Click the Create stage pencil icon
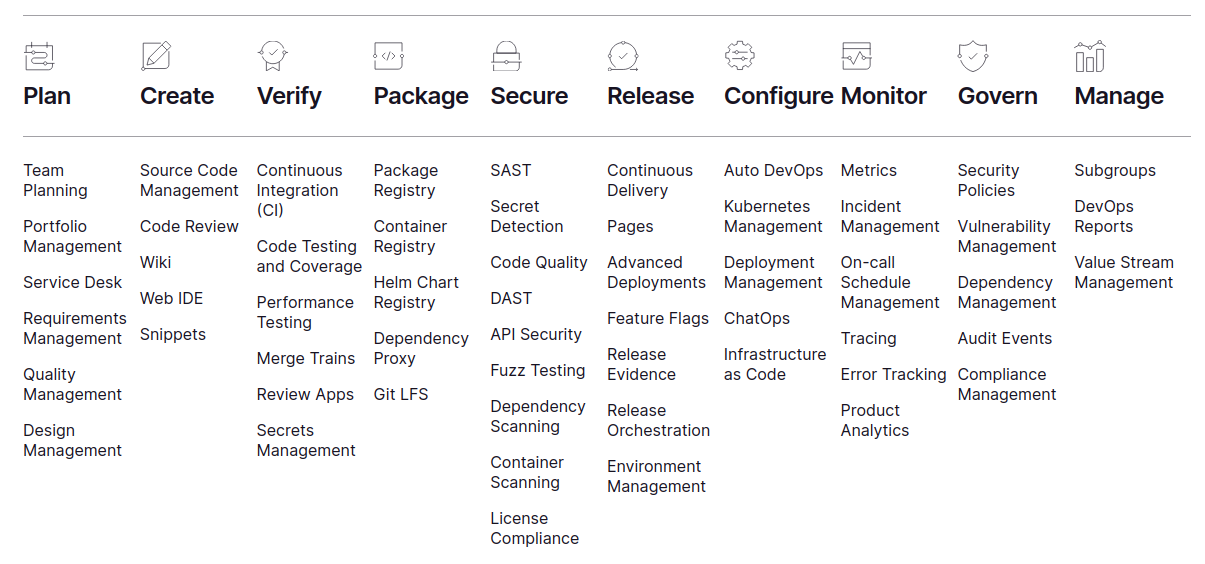The image size is (1205, 564). coord(156,56)
